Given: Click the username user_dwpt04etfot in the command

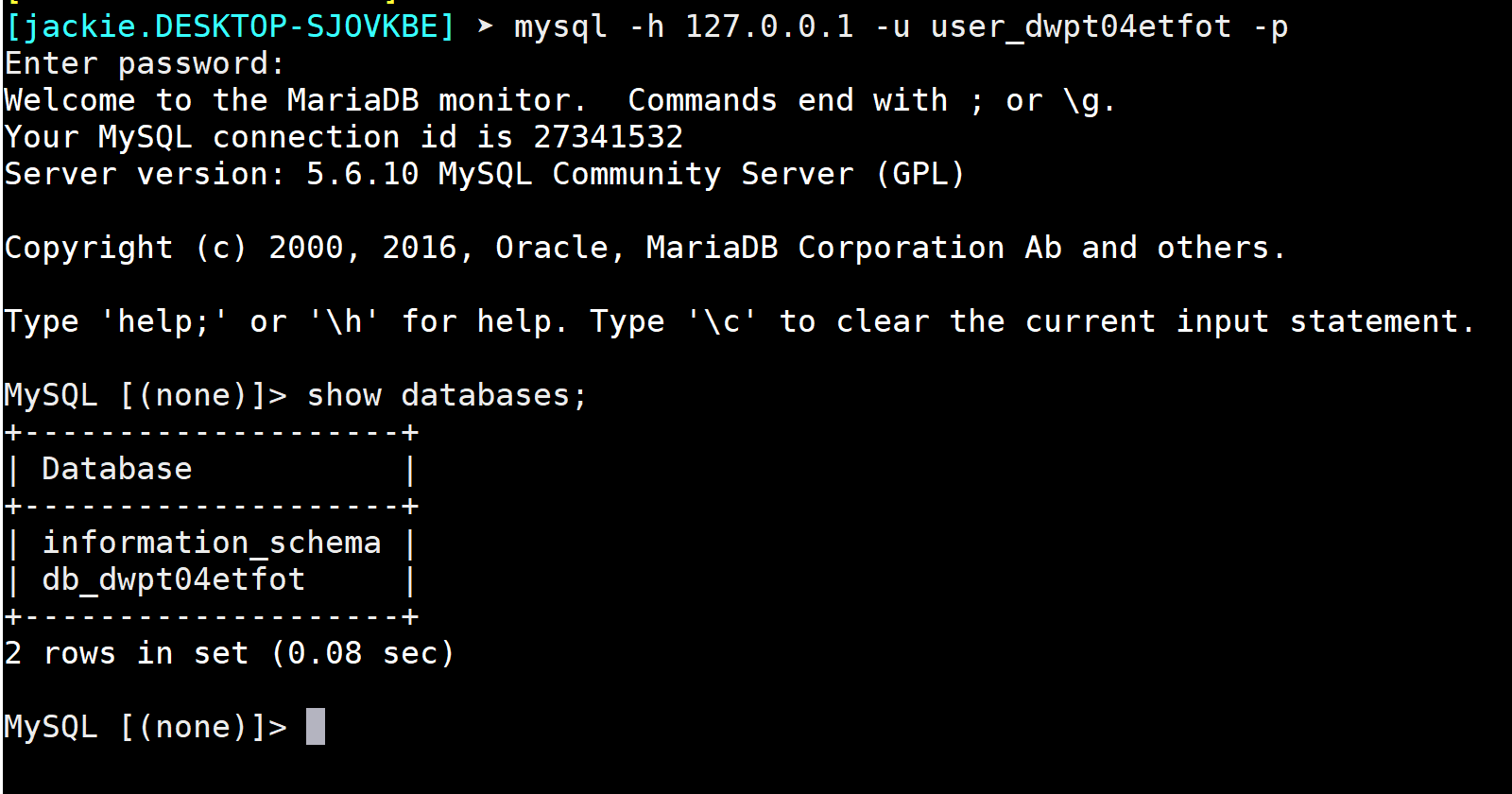Looking at the screenshot, I should pyautogui.click(x=1081, y=26).
